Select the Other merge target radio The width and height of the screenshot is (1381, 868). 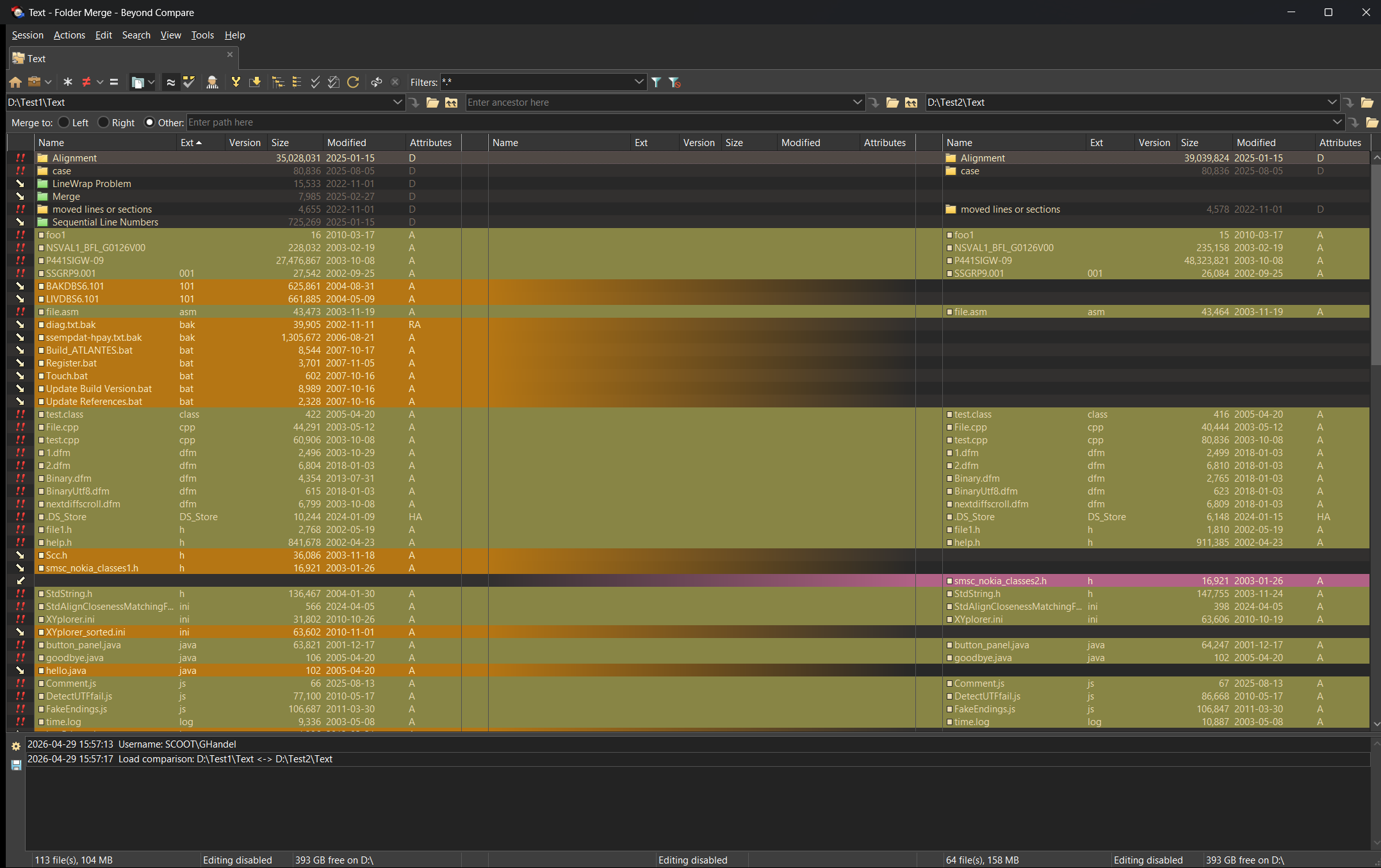(149, 122)
